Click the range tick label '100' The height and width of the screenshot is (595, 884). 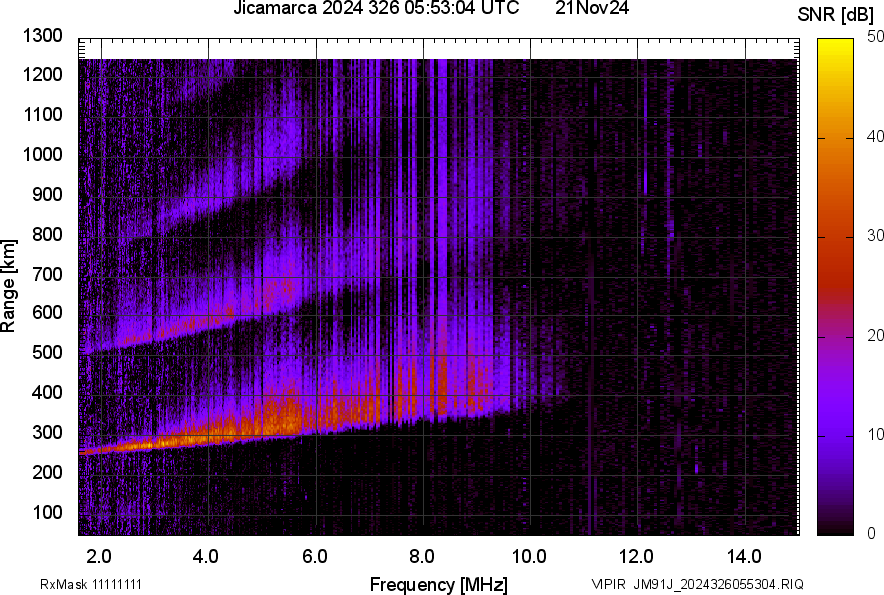click(47, 512)
